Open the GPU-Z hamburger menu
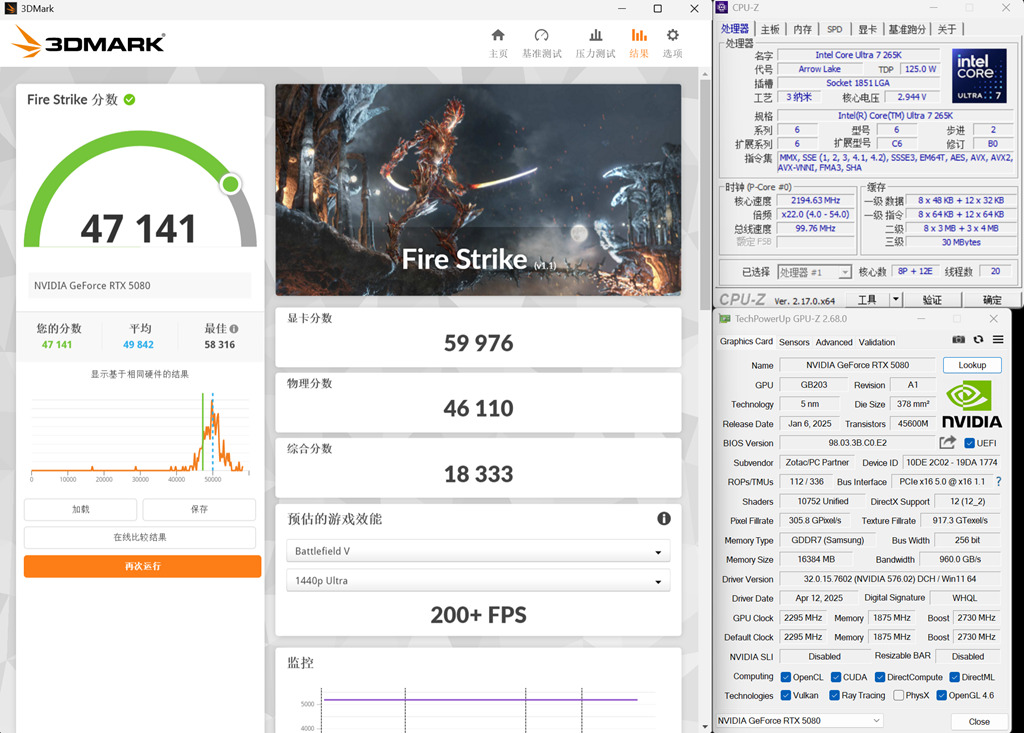The image size is (1024, 733). (x=998, y=341)
